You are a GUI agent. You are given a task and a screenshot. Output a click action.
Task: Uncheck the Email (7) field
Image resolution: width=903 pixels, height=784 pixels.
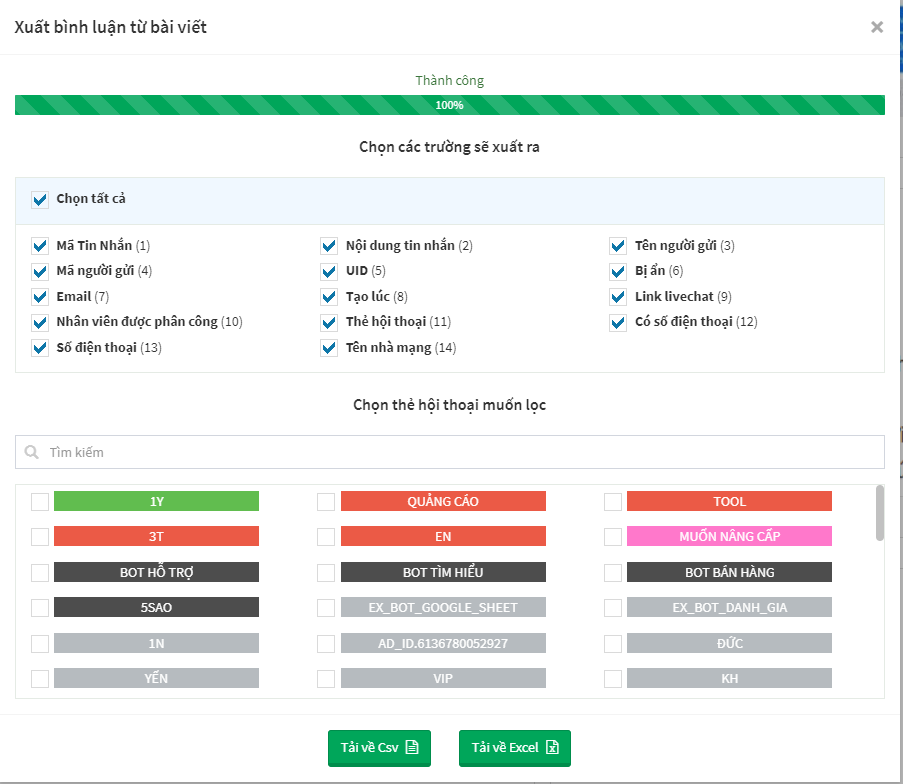tap(40, 297)
